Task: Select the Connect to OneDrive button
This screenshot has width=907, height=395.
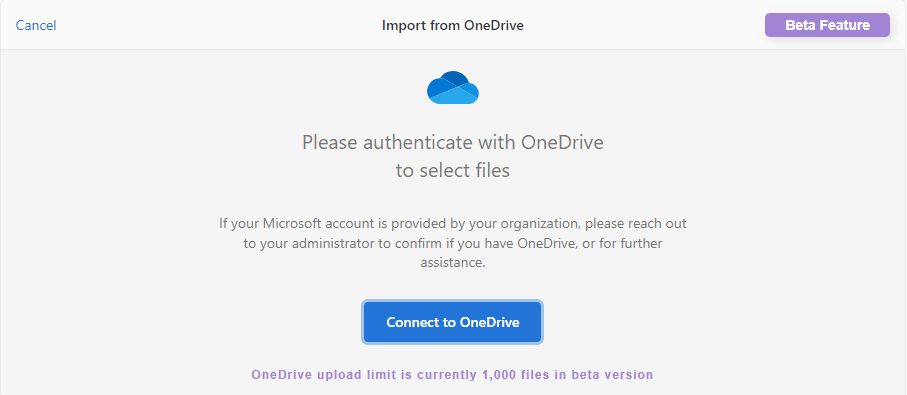Action: coord(452,322)
